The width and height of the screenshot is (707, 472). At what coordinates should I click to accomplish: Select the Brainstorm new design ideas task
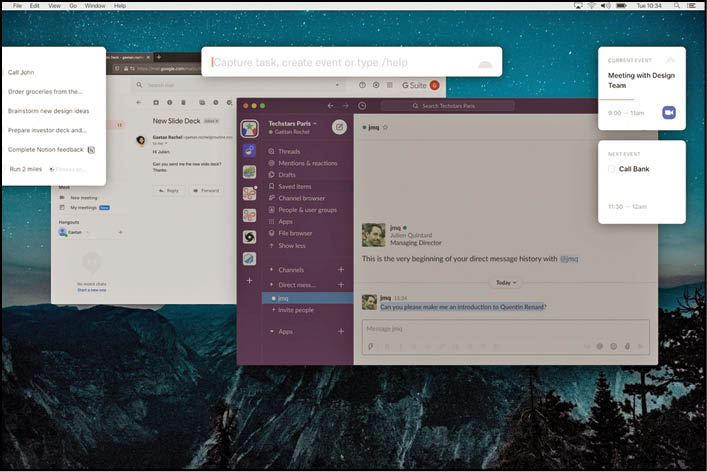click(47, 110)
